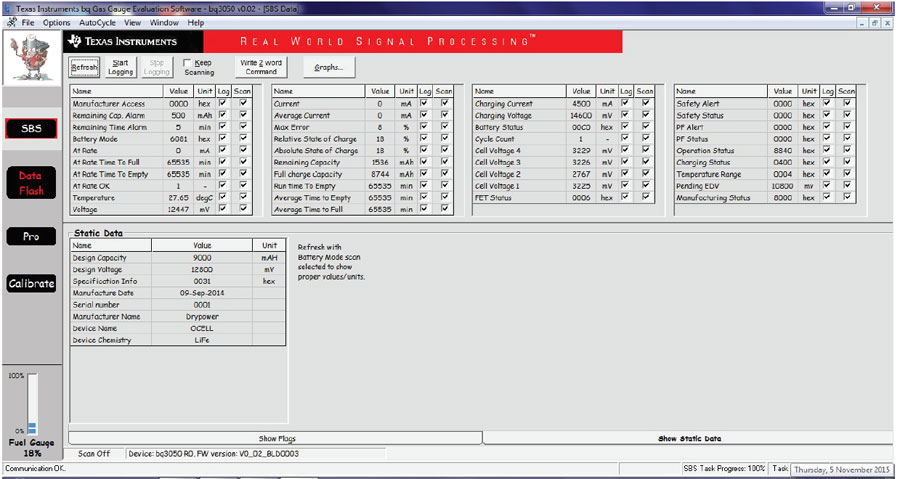This screenshot has width=900, height=479.
Task: Select the Charging Voltage value 14600
Action: pyautogui.click(x=581, y=115)
